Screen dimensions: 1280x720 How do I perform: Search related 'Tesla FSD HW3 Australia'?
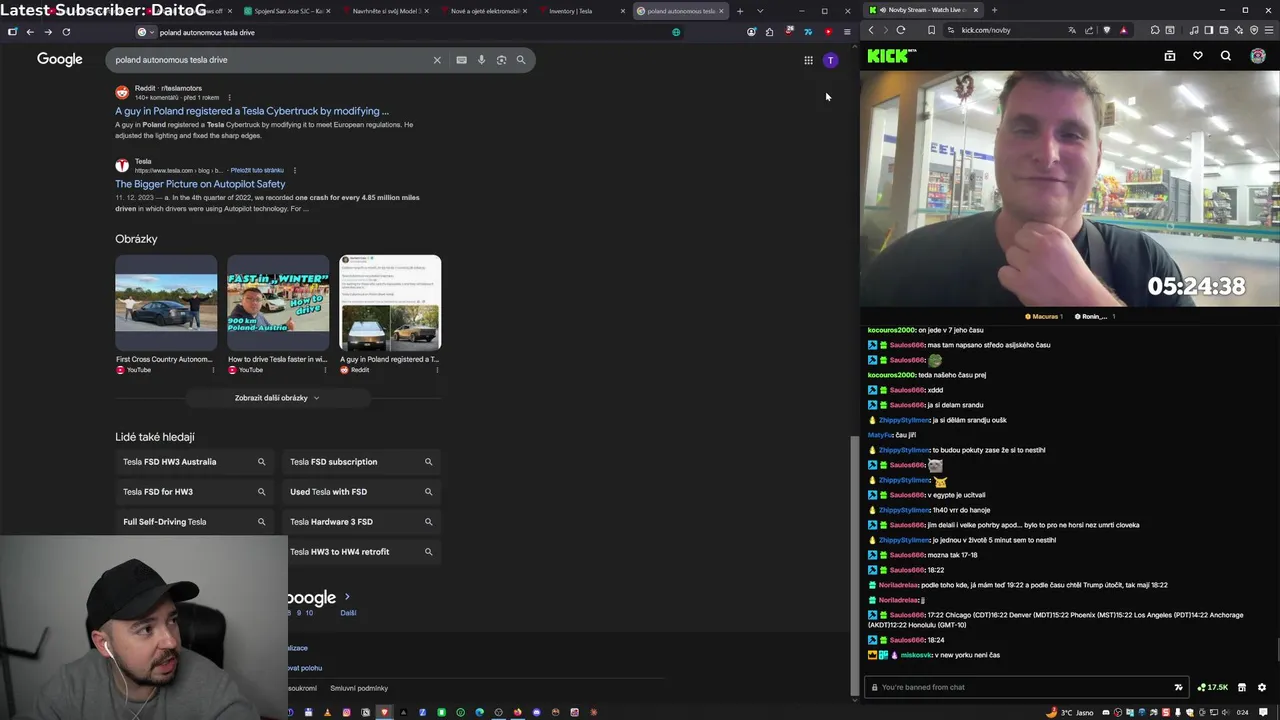point(194,462)
